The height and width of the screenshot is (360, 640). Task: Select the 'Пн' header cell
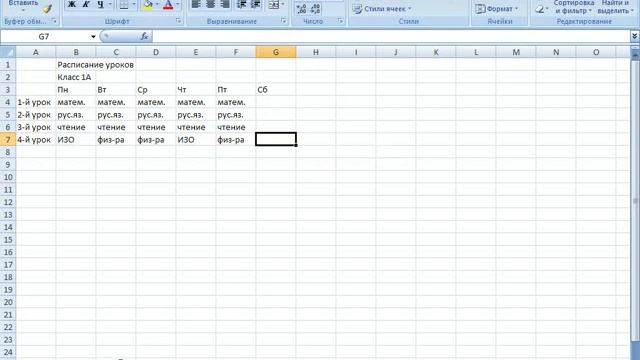pyautogui.click(x=76, y=89)
